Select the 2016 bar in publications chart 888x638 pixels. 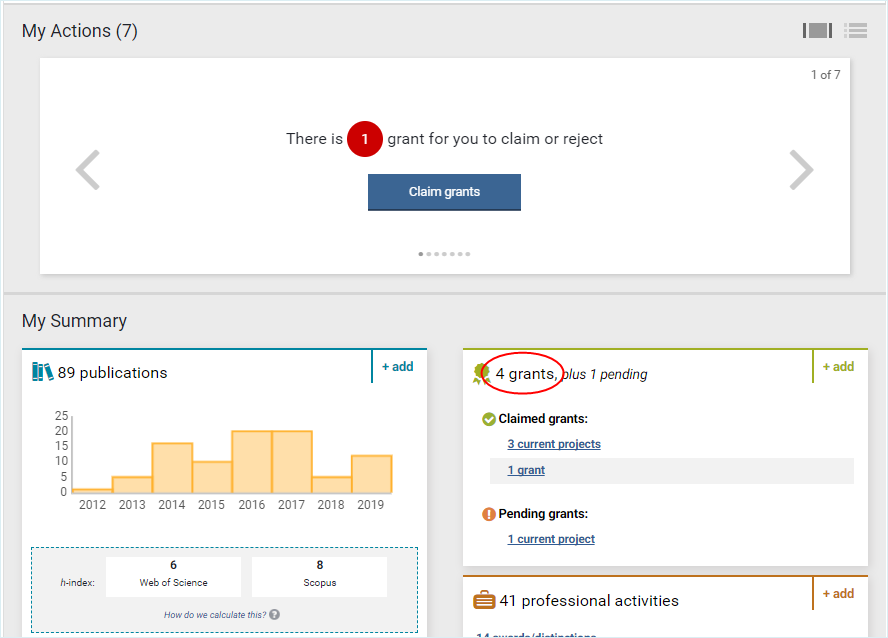252,462
